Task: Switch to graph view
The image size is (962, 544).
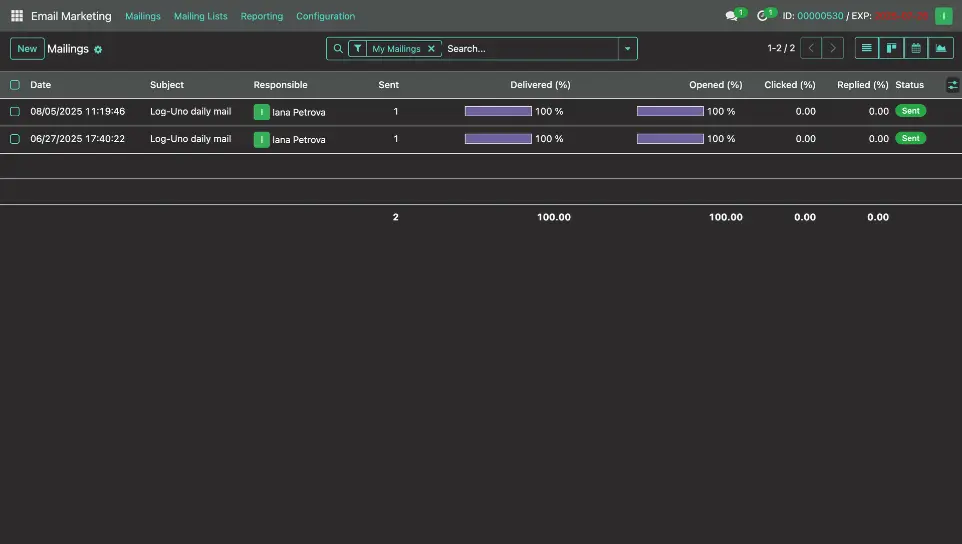Action: click(941, 48)
